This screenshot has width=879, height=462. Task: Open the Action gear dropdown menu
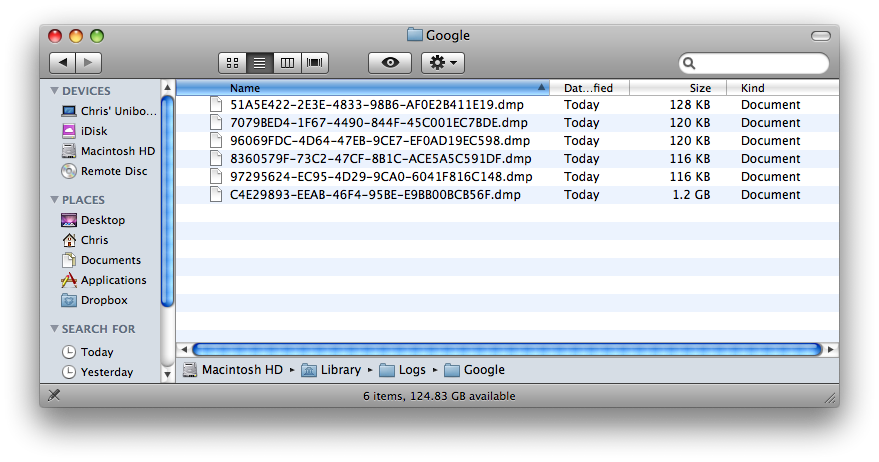point(443,63)
